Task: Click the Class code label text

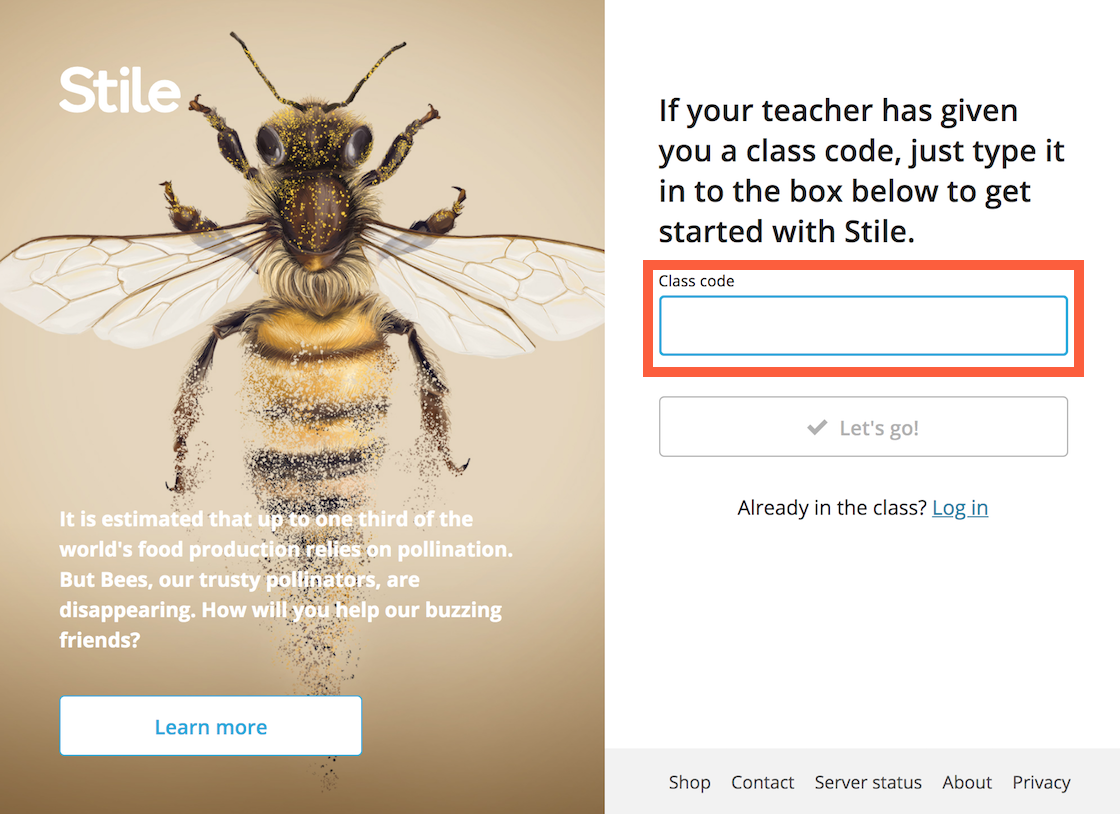Action: pos(696,281)
